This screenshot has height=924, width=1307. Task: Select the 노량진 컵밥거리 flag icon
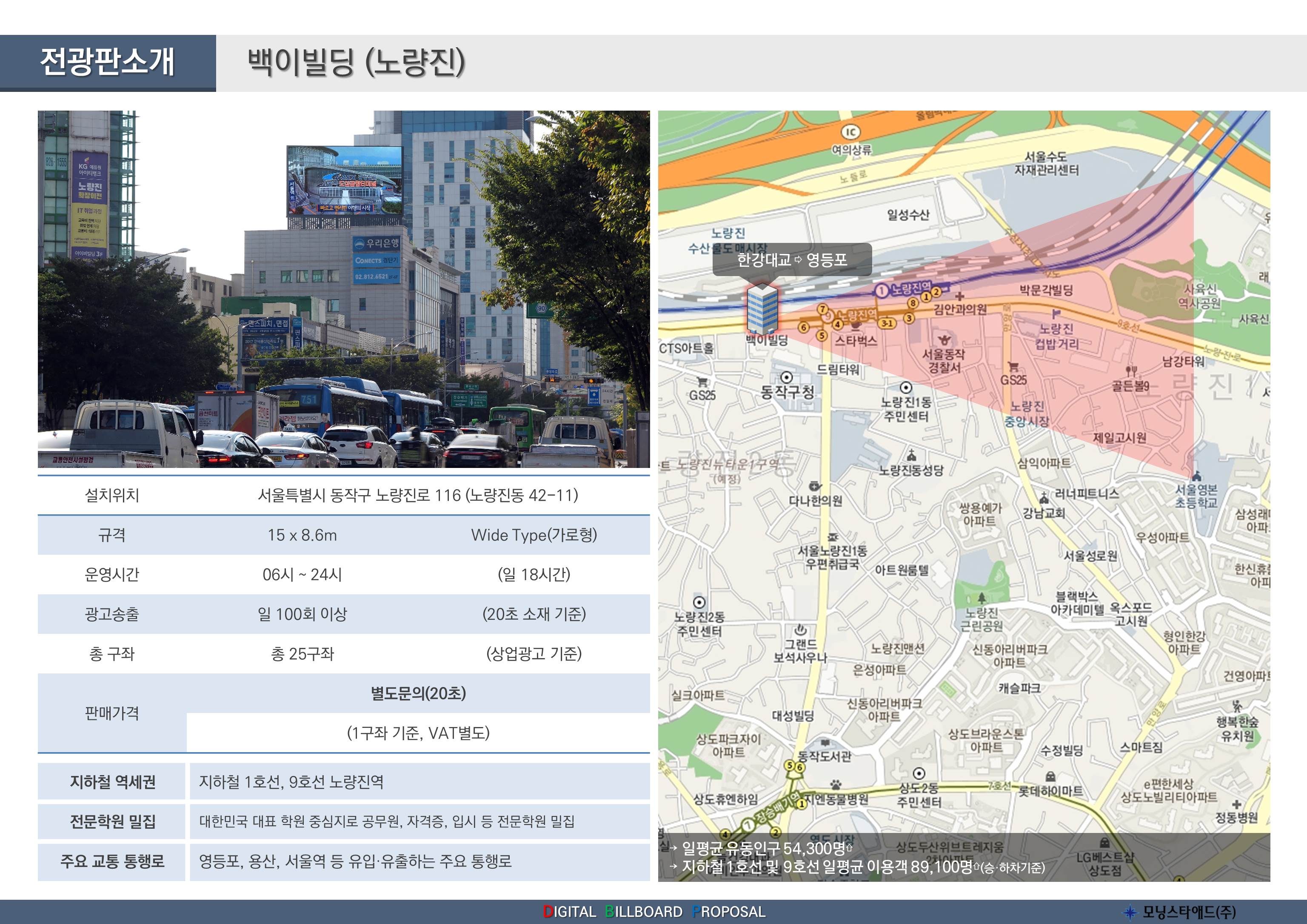tap(1056, 314)
